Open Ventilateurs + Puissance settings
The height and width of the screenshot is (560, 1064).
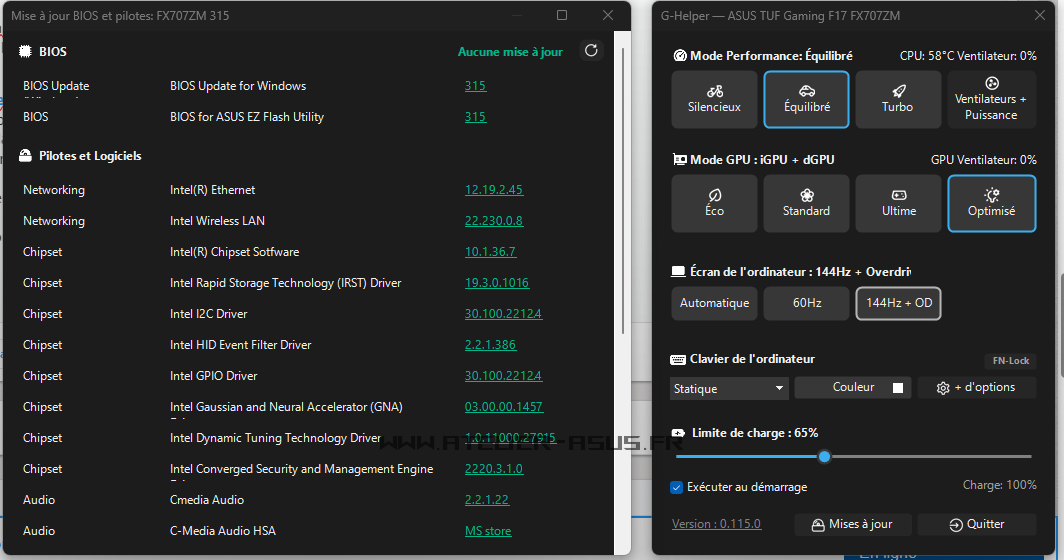click(x=990, y=99)
